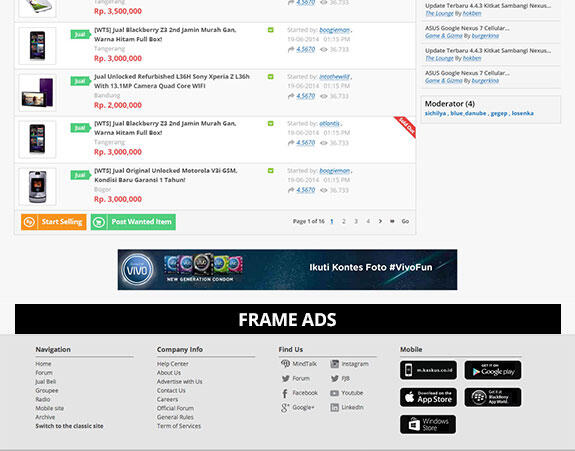Click Jual tag on Motorola V3i listing
The image size is (575, 451).
coord(81,175)
